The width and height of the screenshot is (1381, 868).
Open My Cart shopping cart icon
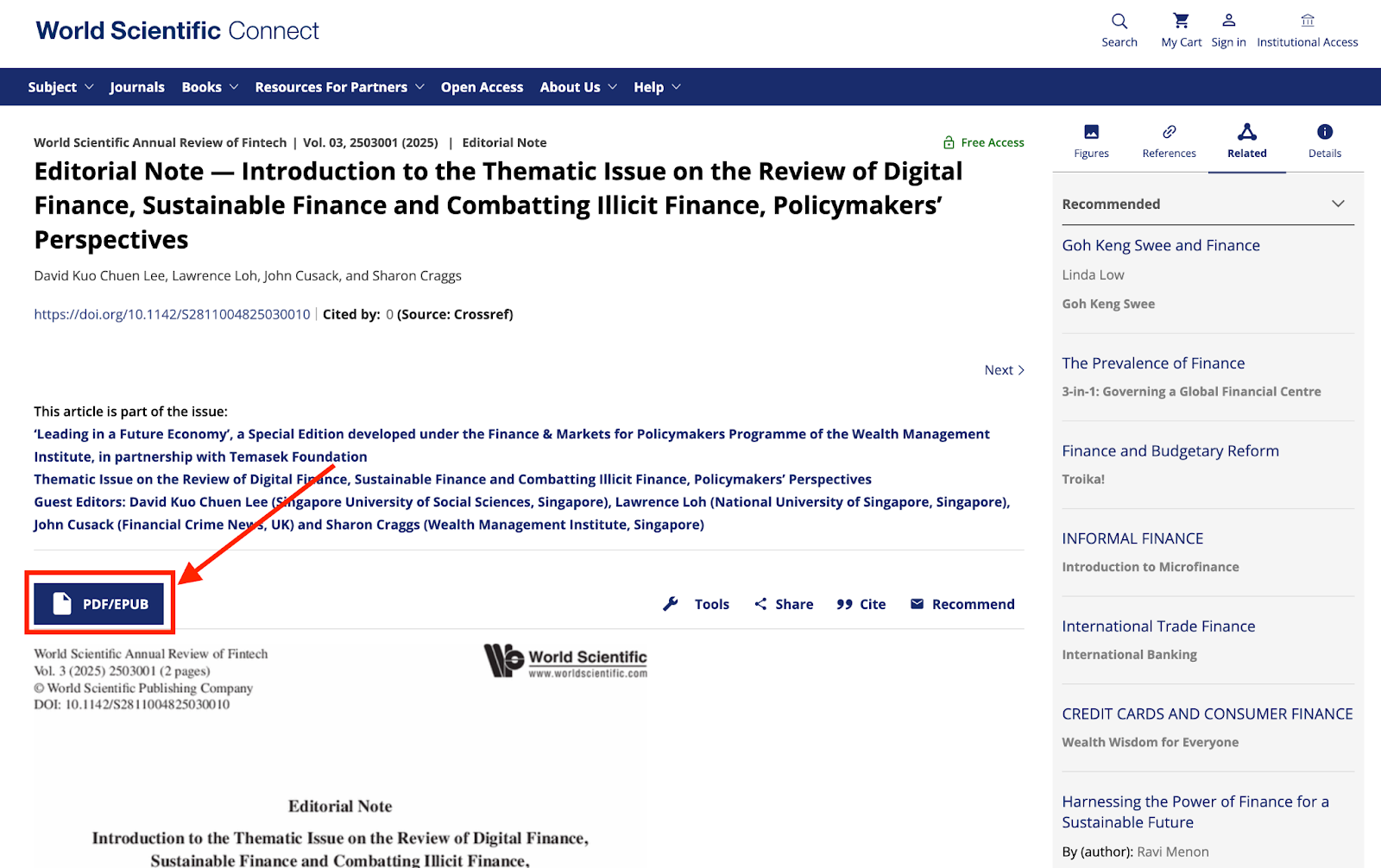coord(1181,22)
